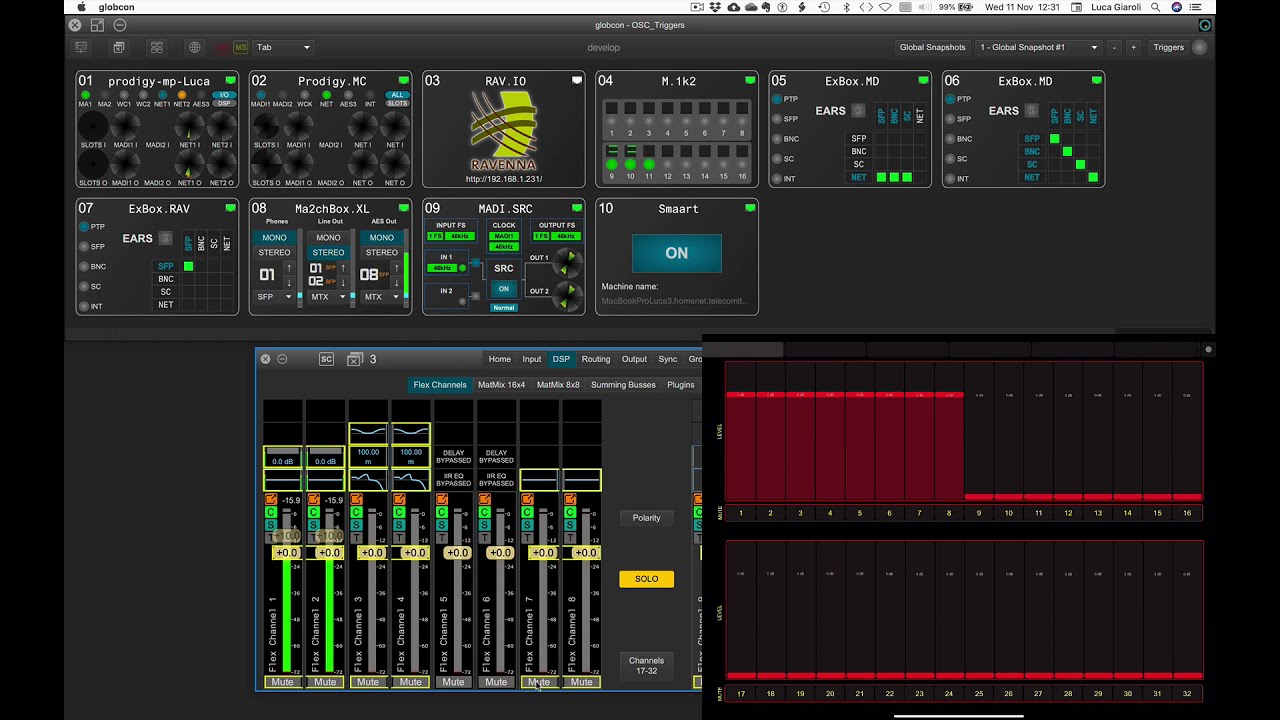Open the Global Snapshot #1 dropdown
Screen dimensions: 1280x720
(x=1037, y=47)
